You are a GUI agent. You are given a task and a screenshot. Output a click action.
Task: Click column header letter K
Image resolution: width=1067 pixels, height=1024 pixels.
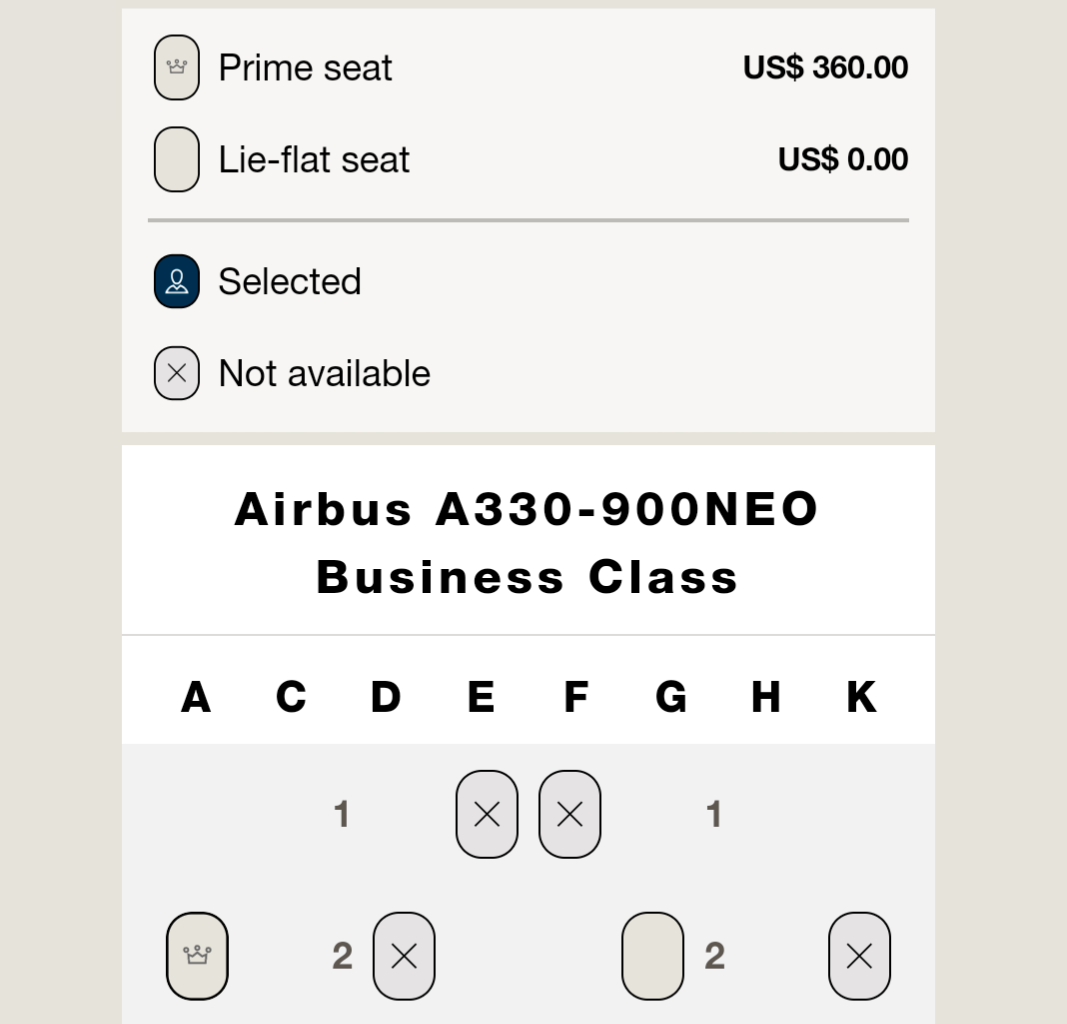point(861,697)
